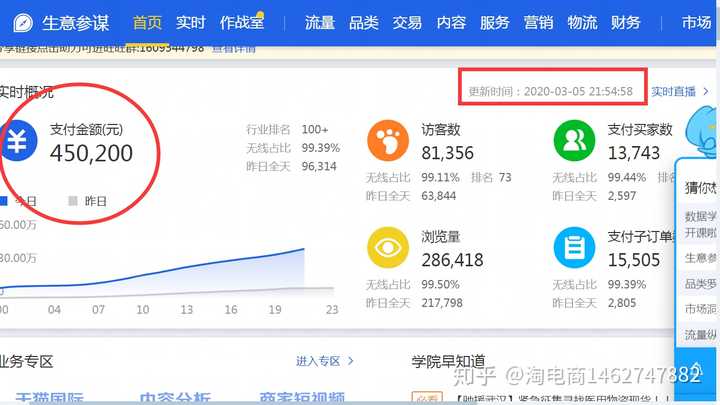Click the 13 hour axis label

[186, 309]
